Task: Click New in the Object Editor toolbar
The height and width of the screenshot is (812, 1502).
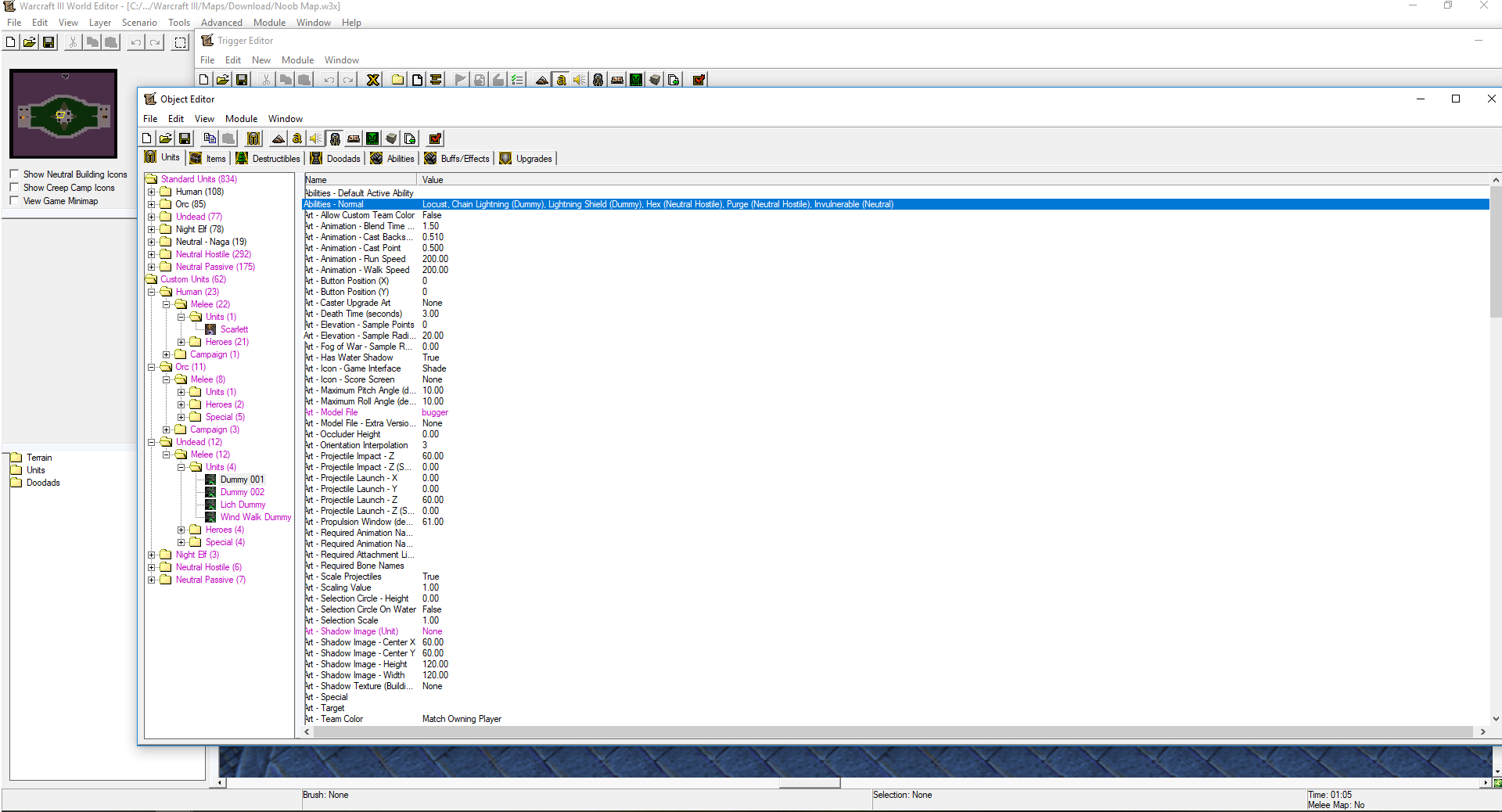Action: point(147,138)
